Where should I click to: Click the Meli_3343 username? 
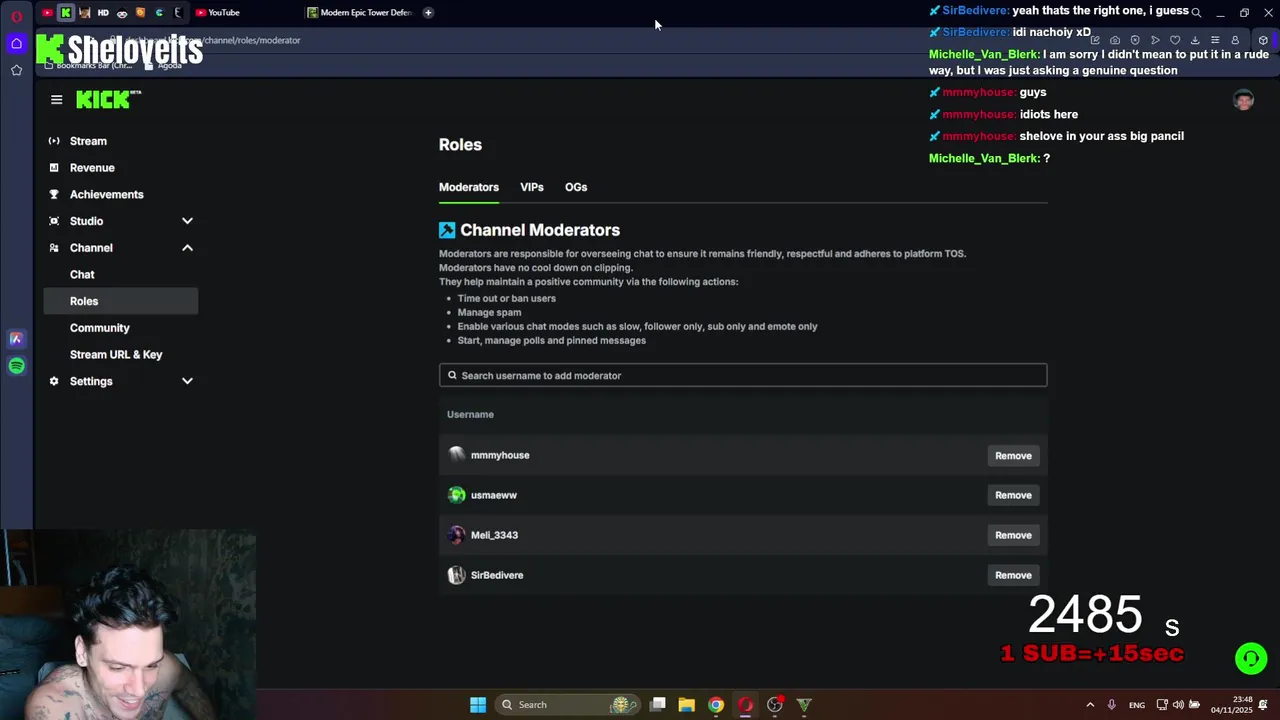point(494,535)
